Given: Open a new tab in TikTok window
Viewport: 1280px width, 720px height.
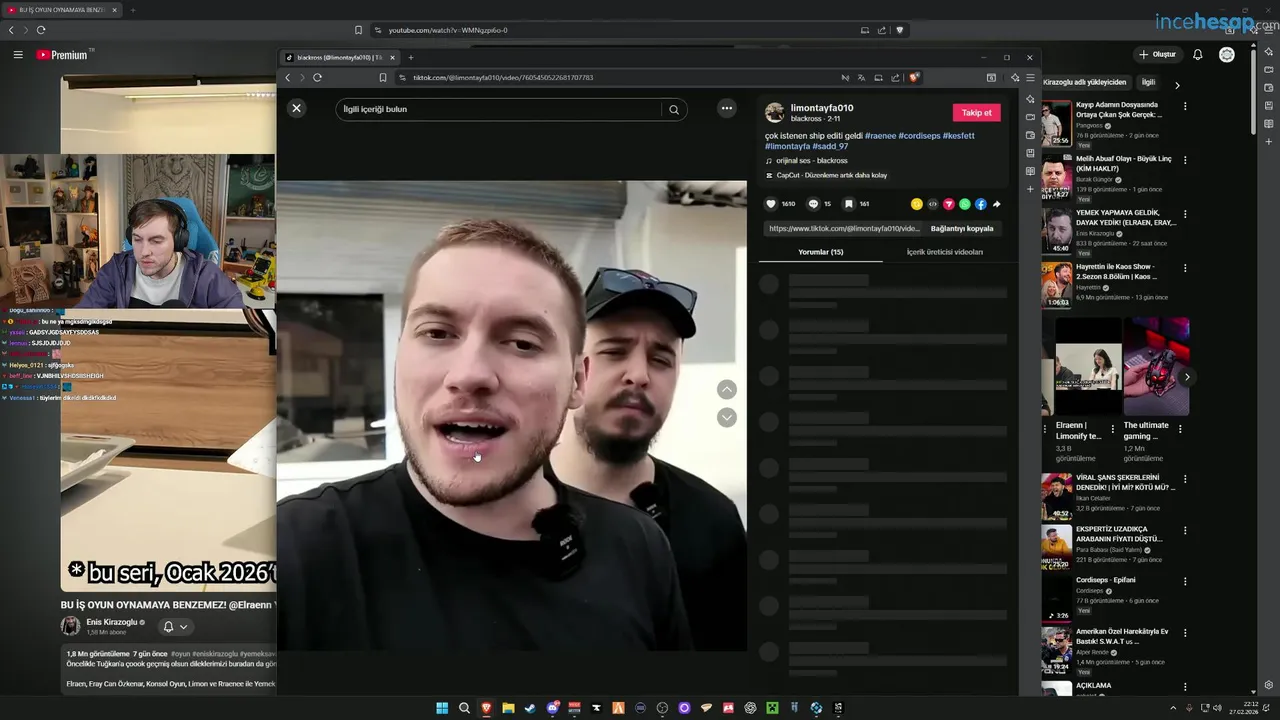Looking at the screenshot, I should click(410, 58).
